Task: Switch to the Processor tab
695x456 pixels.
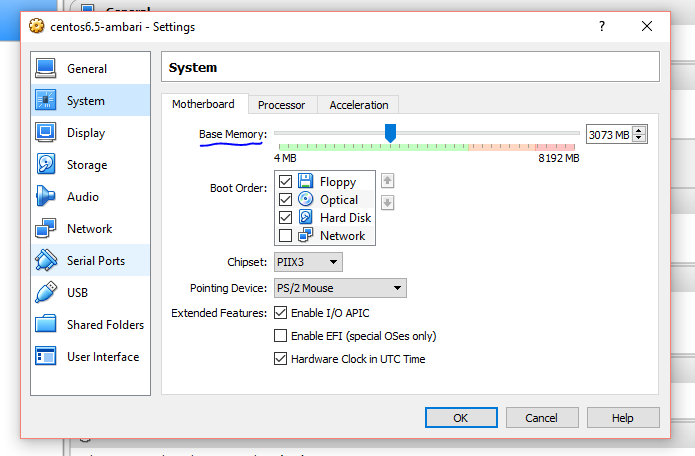Action: 281,105
